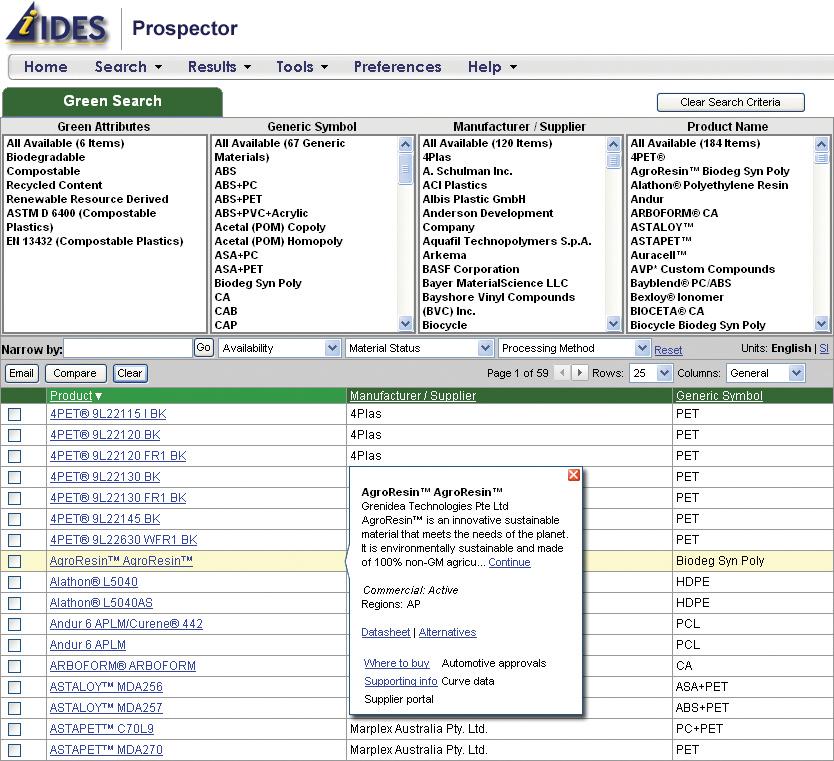Click the Go button
The image size is (834, 761).
[x=203, y=348]
